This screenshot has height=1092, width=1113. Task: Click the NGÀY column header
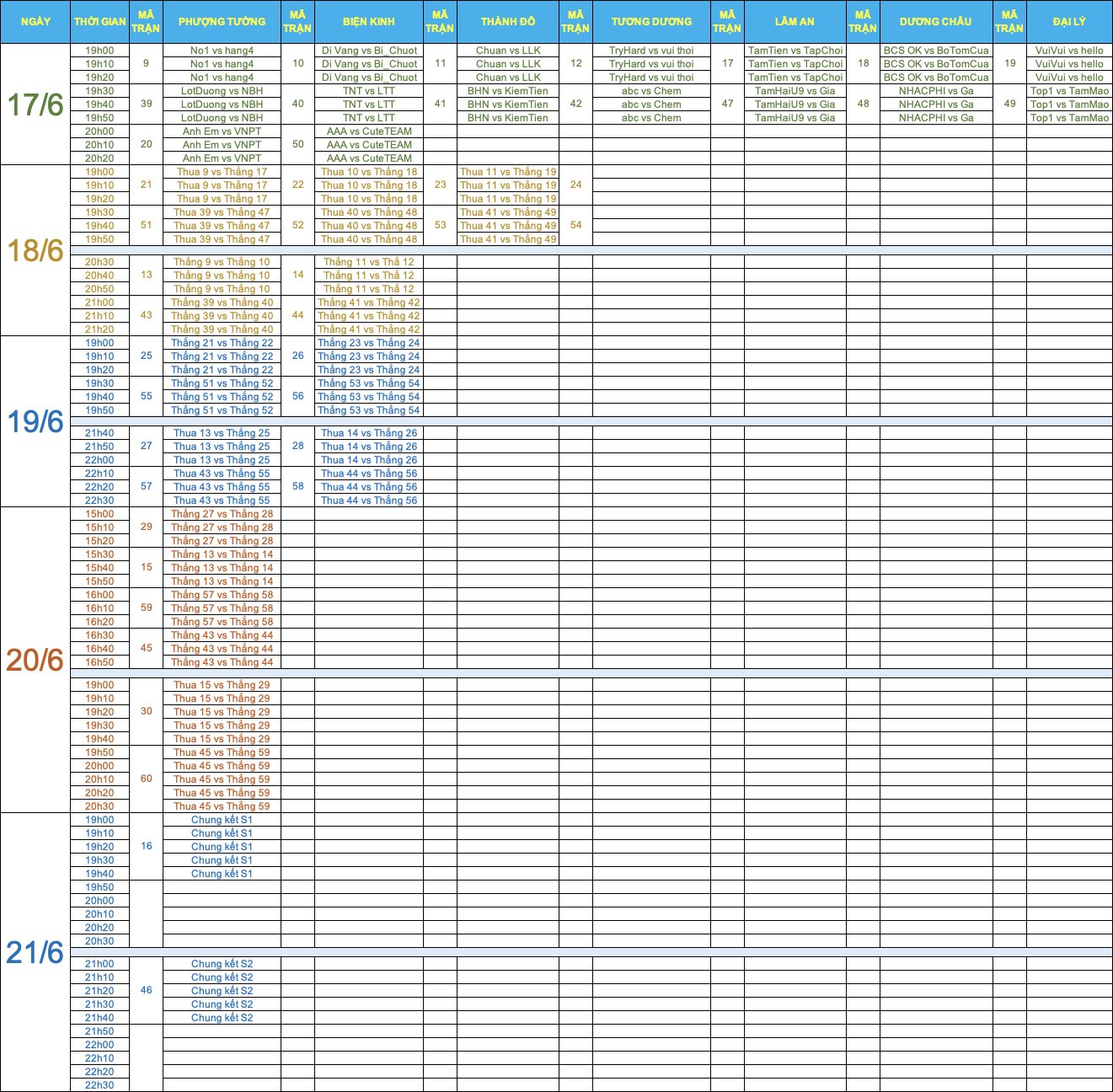35,22
